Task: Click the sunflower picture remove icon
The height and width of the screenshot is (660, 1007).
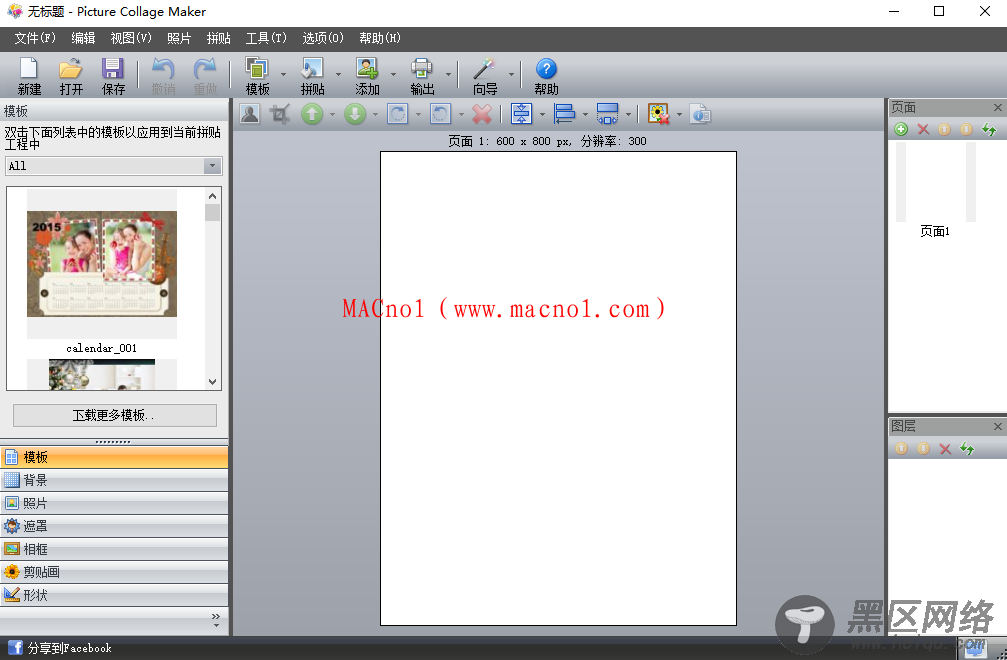Action: click(658, 114)
